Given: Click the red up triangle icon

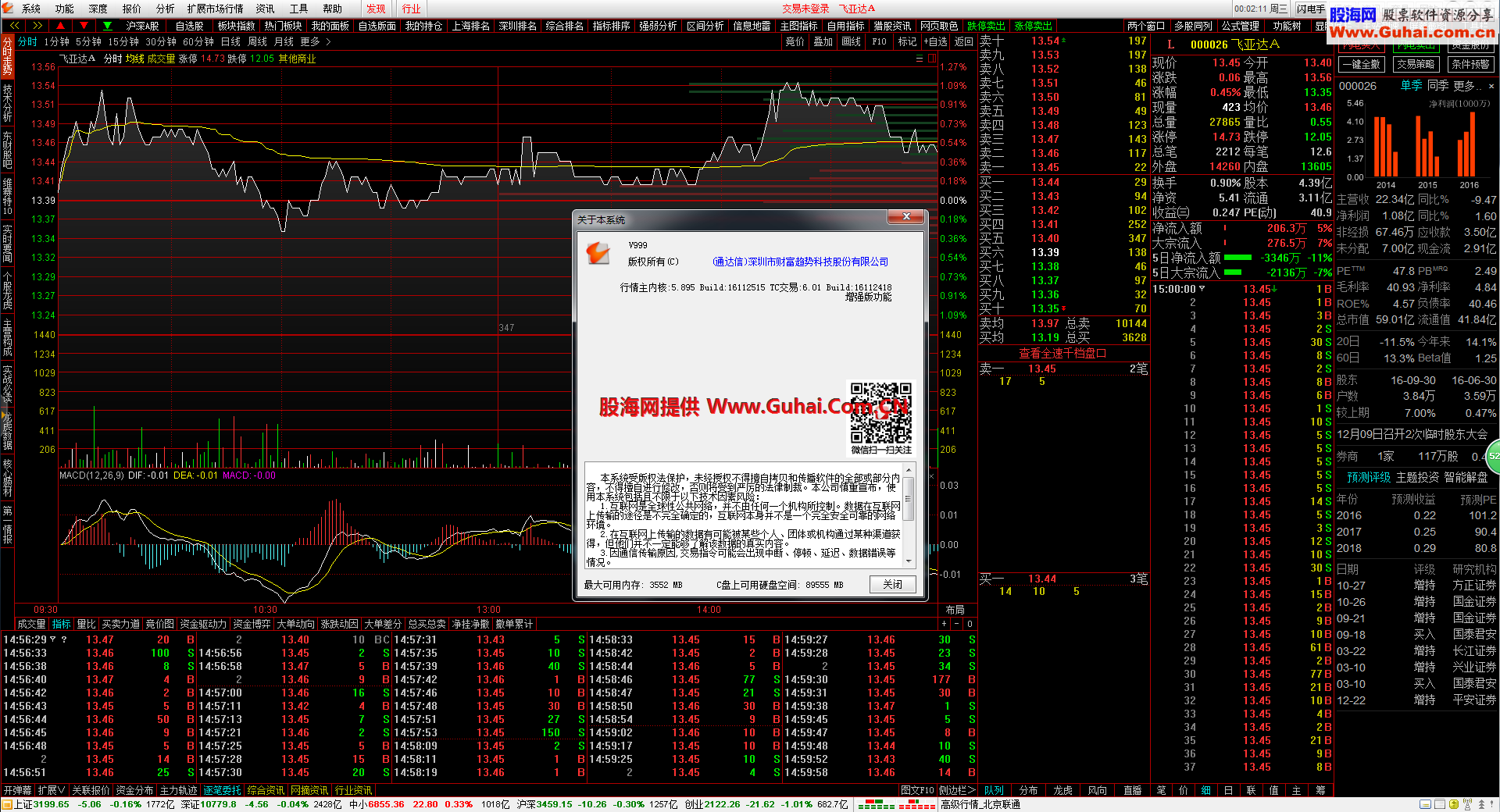Looking at the screenshot, I should pyautogui.click(x=60, y=26).
